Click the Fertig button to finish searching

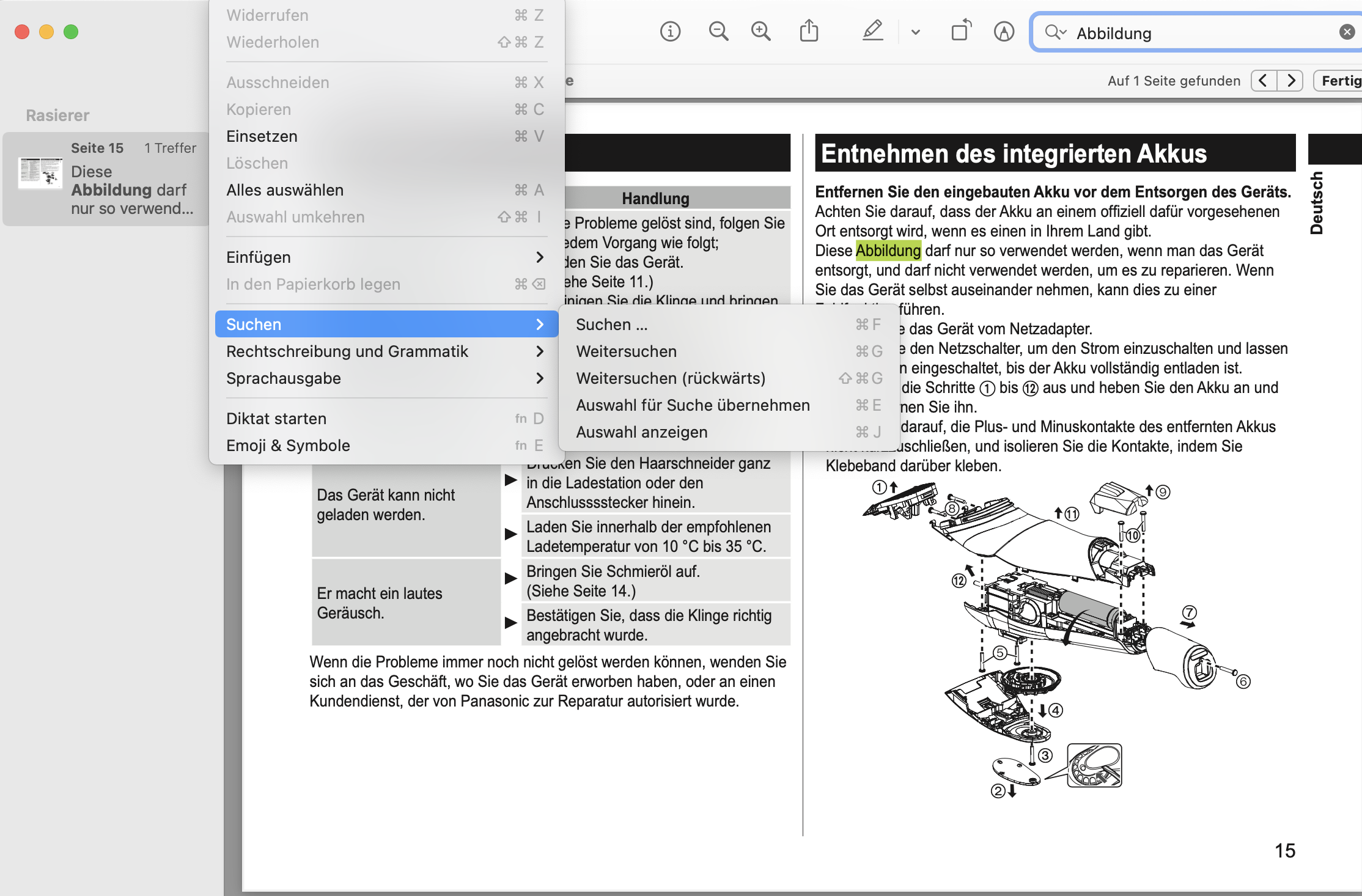[1342, 80]
